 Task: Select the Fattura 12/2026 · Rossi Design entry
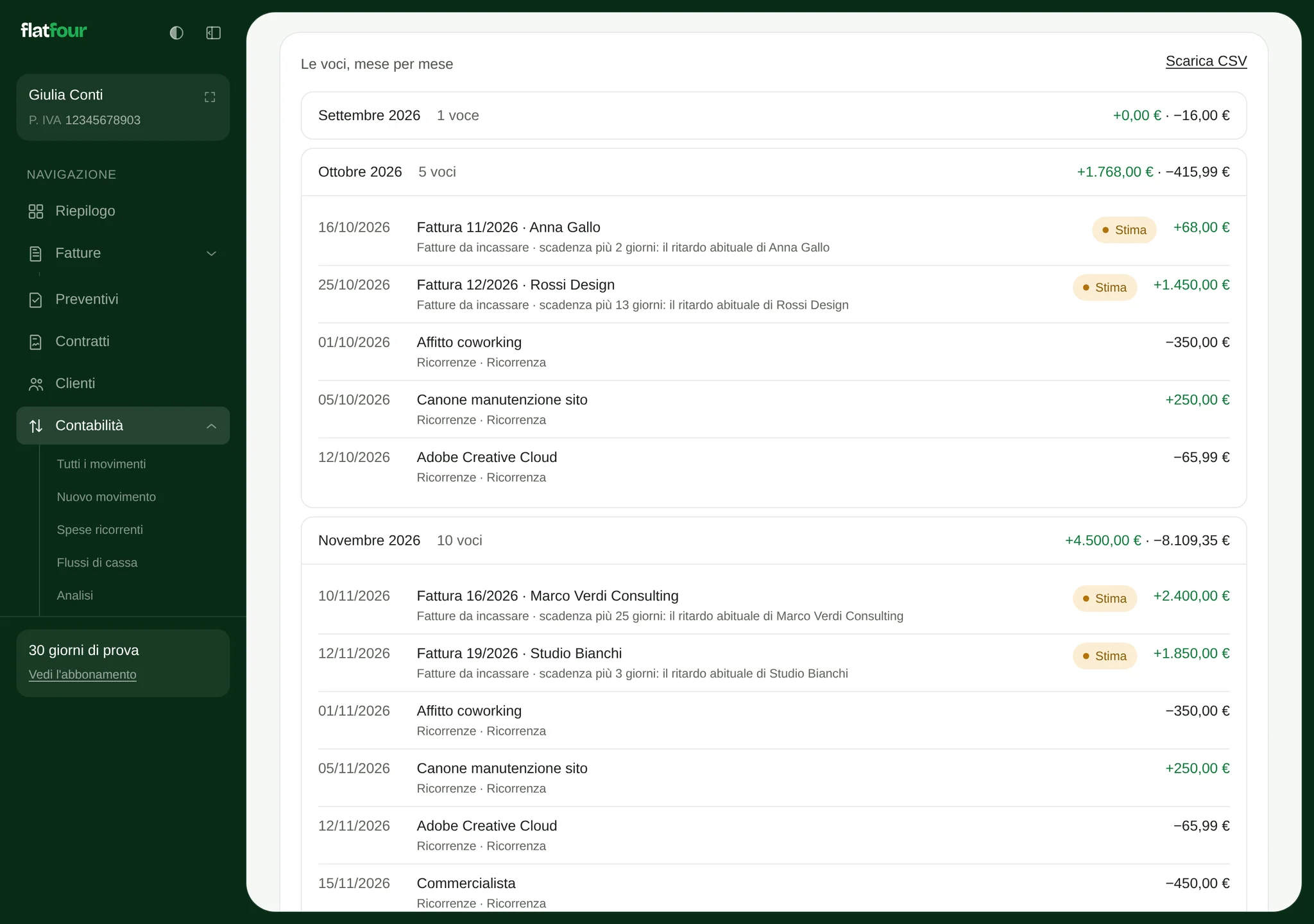click(x=774, y=295)
